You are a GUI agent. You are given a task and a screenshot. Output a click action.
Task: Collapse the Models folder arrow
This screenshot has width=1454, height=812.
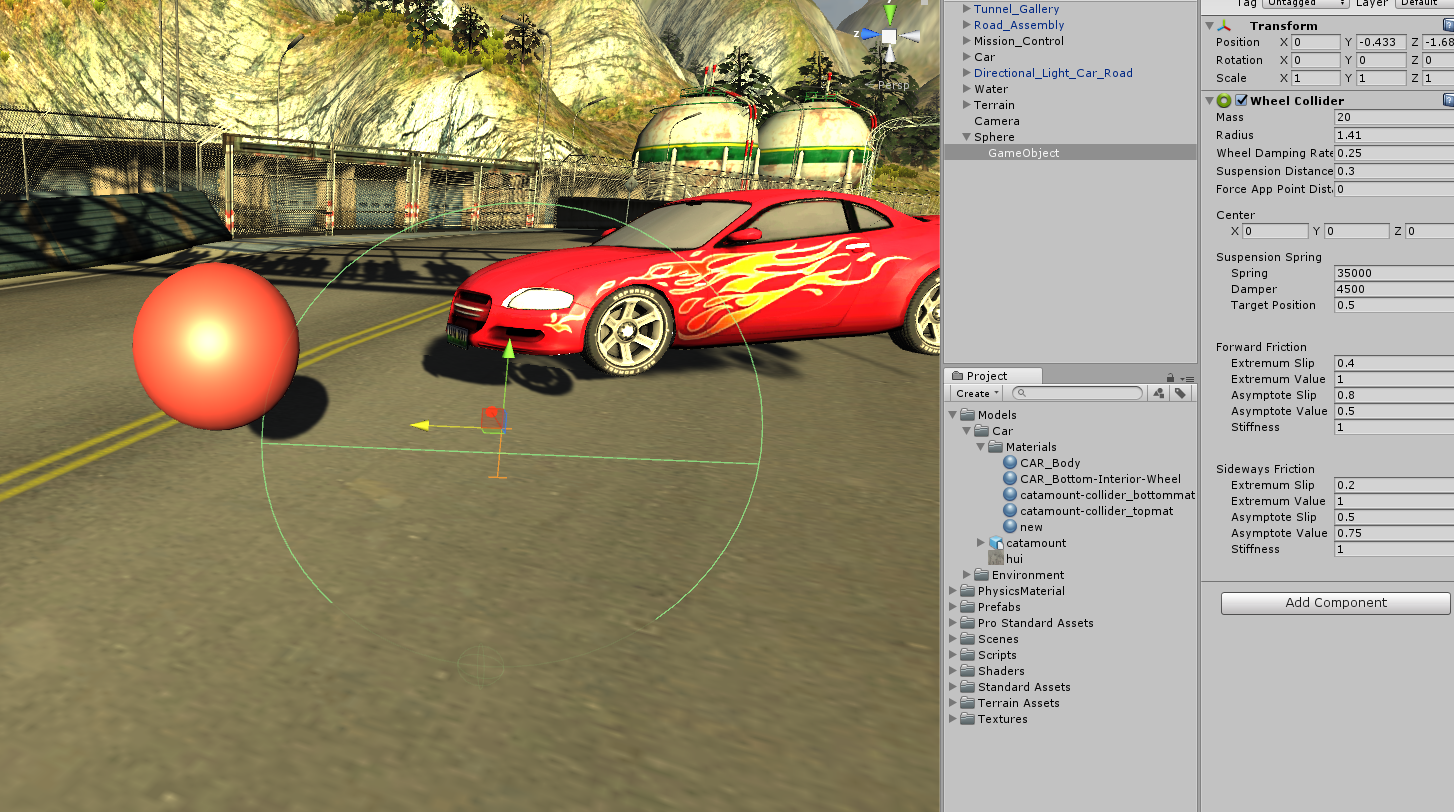tap(953, 415)
